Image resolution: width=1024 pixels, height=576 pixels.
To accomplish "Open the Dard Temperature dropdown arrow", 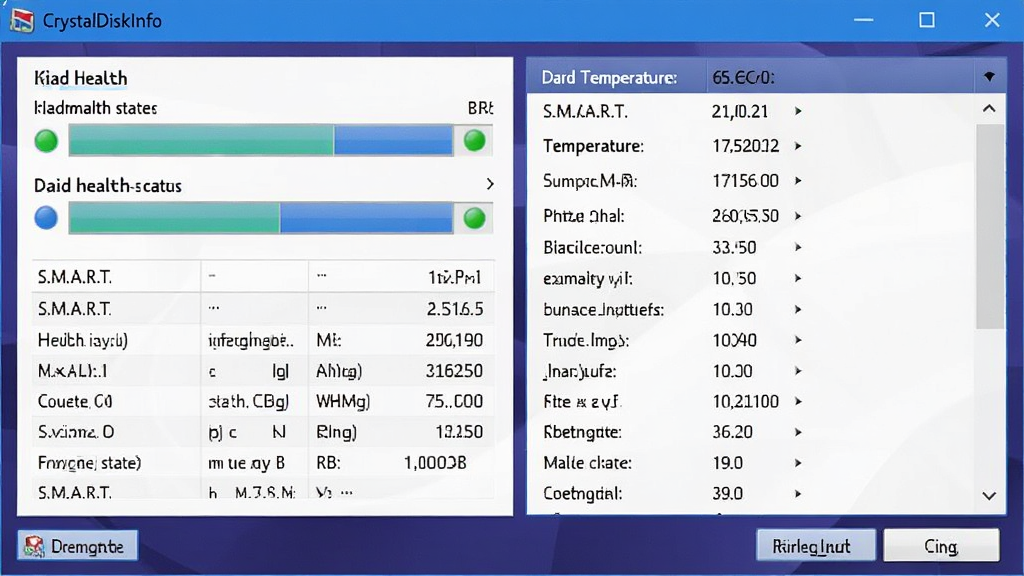I will [x=989, y=77].
